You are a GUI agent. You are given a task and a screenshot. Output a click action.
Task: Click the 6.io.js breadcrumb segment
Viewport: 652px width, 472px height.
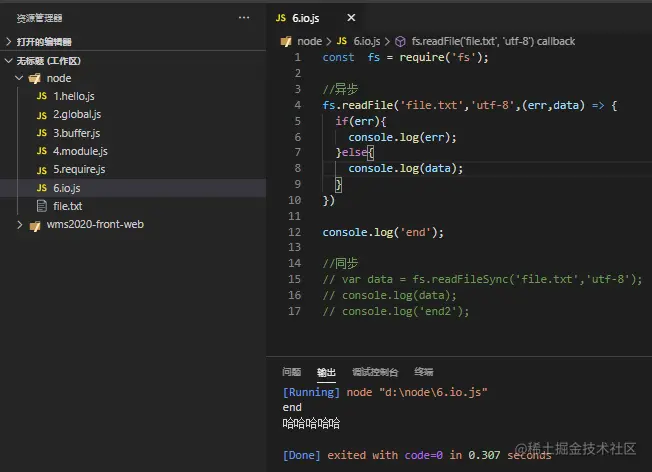367,41
